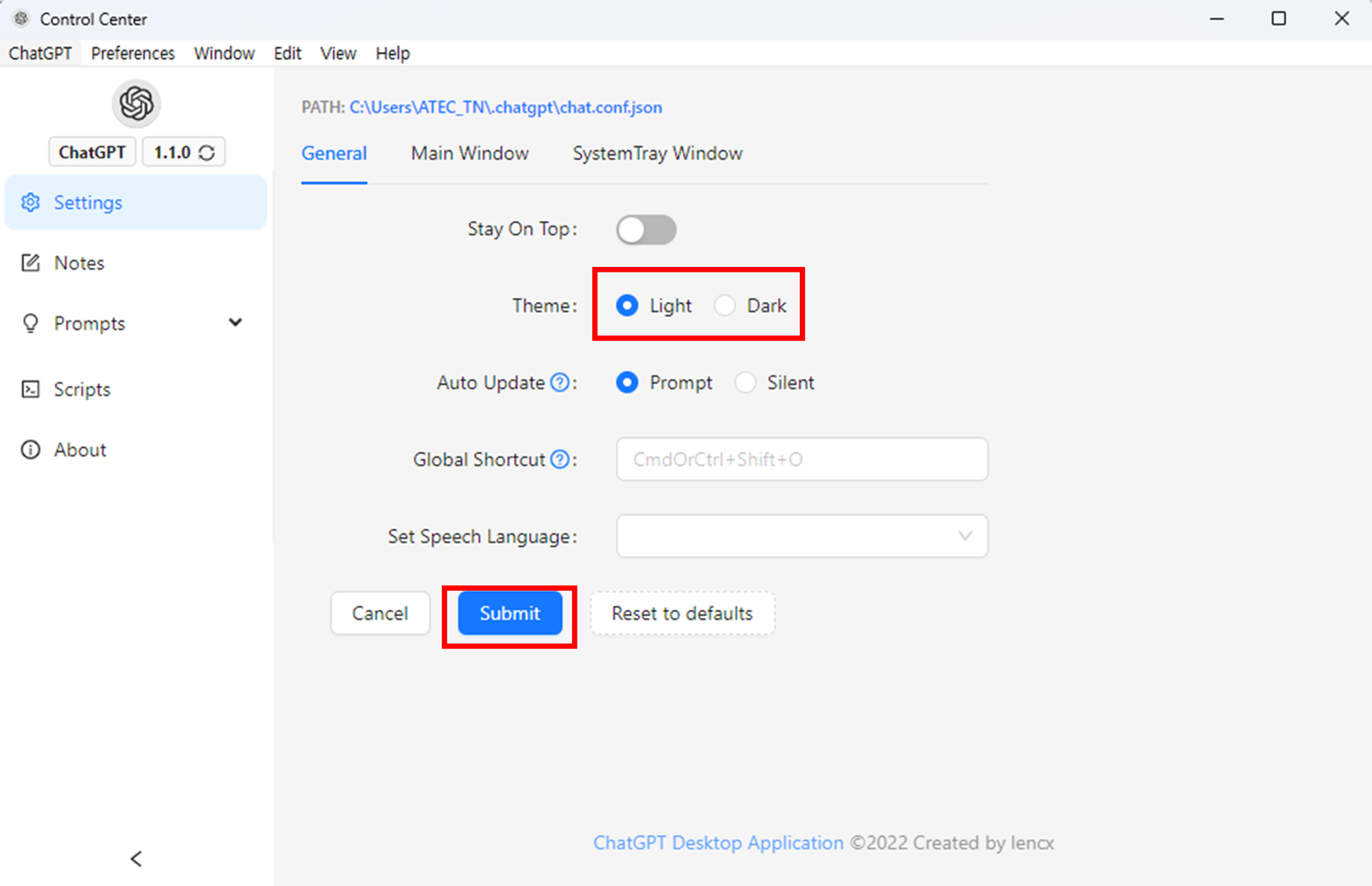This screenshot has height=886, width=1372.
Task: Click the Scripts terminal icon
Action: coord(31,389)
